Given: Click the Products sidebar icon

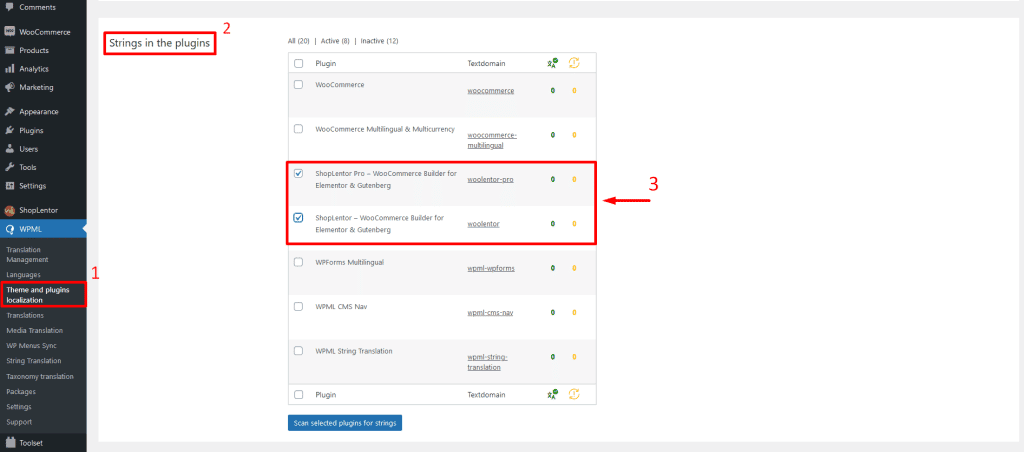Looking at the screenshot, I should (9, 50).
